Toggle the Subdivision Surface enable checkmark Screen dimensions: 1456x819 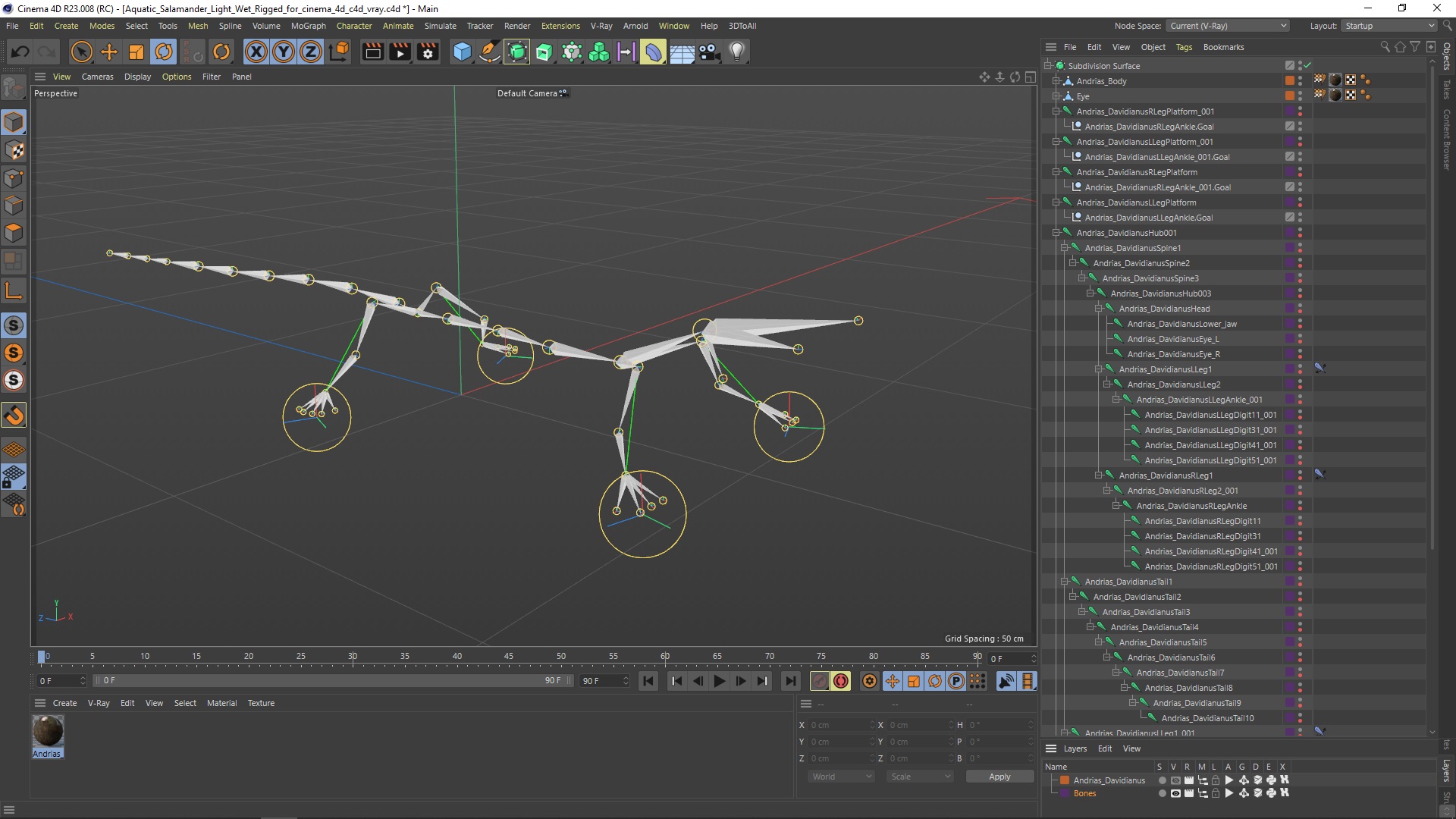coord(1308,66)
